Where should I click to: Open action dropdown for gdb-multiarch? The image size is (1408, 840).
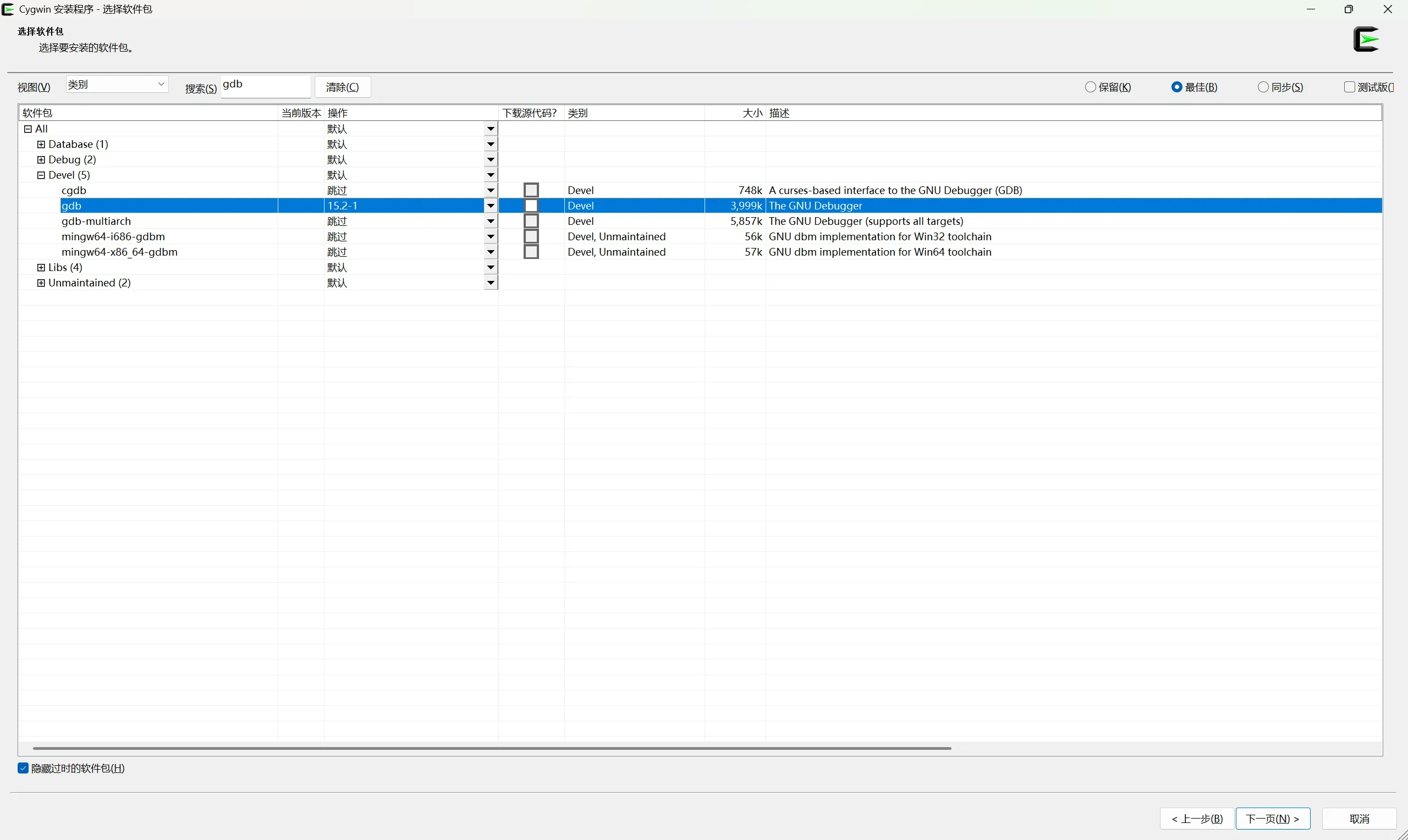[x=490, y=222]
